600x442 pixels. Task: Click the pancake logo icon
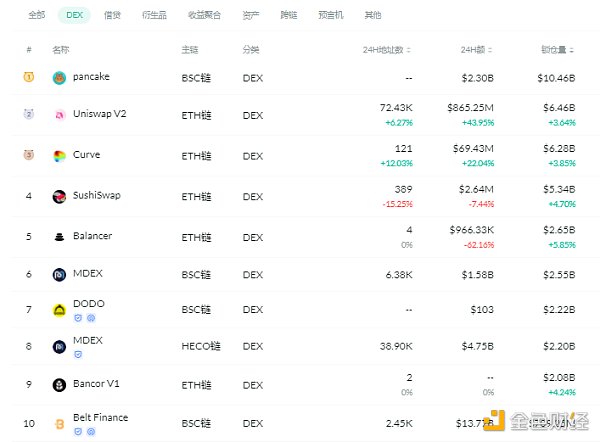click(x=59, y=78)
